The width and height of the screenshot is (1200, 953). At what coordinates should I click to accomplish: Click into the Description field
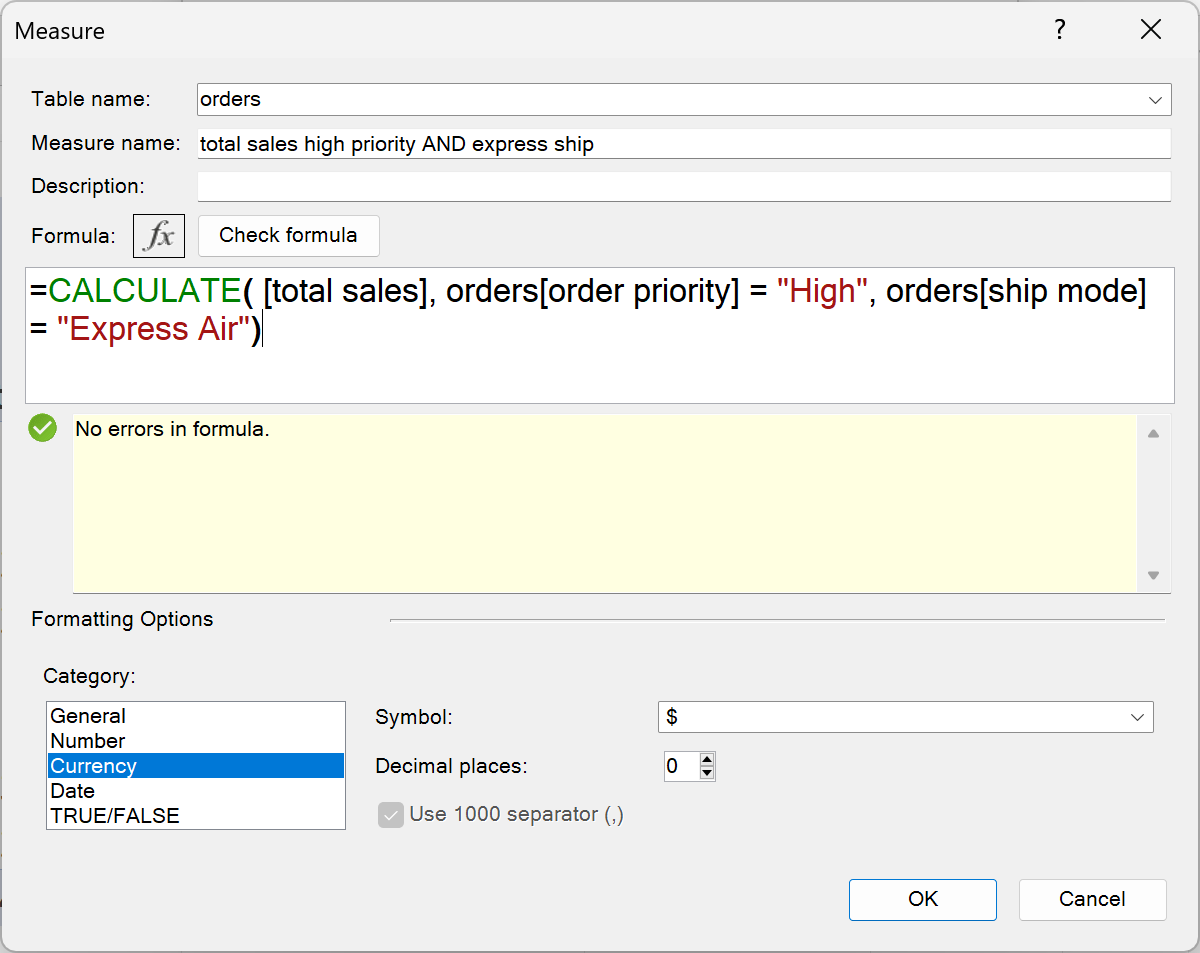[x=683, y=187]
